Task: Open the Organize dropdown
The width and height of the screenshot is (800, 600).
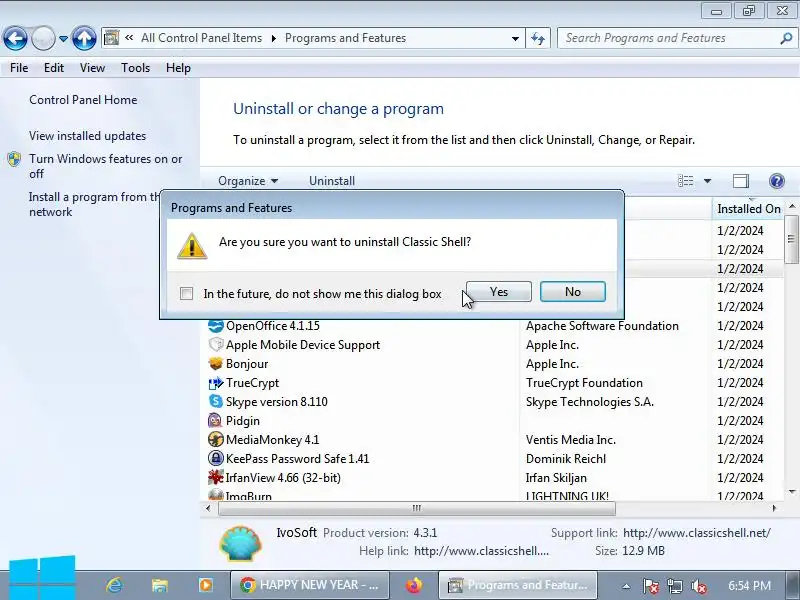Action: coord(248,181)
